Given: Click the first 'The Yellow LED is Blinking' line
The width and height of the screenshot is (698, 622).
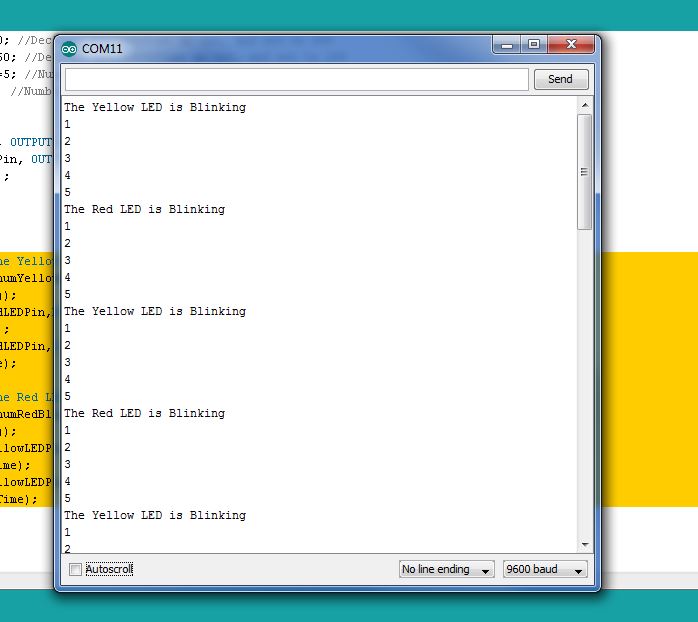Looking at the screenshot, I should coord(155,107).
